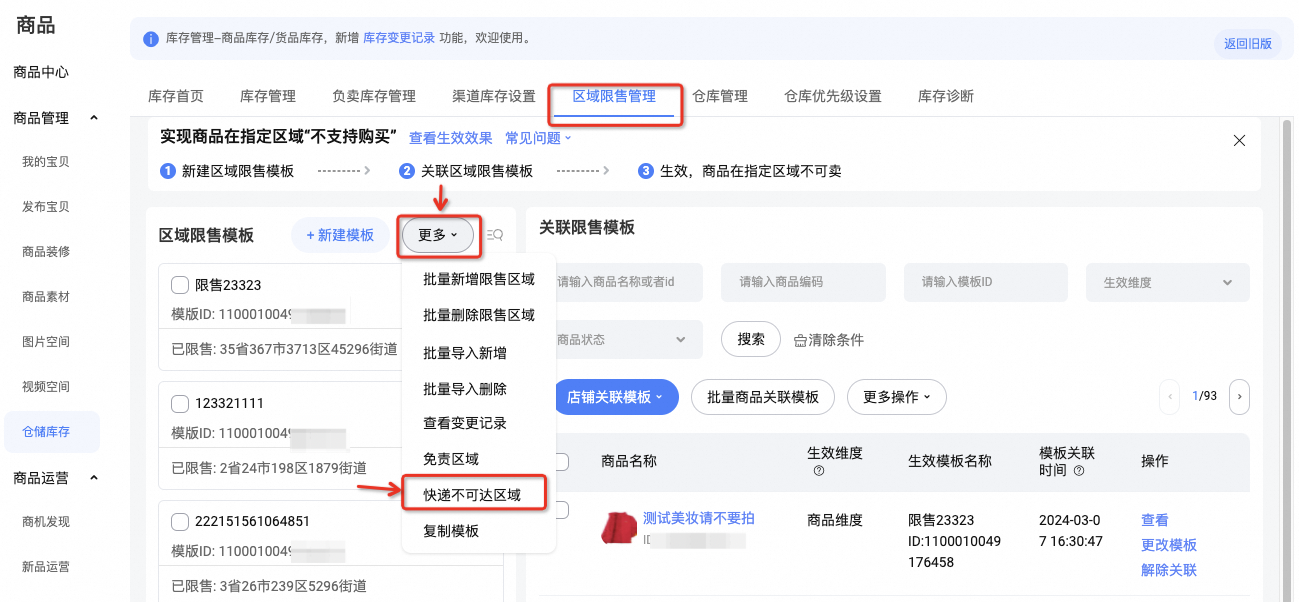
Task: Check the 测试美妆请不要拍 row checkbox
Action: click(x=561, y=510)
